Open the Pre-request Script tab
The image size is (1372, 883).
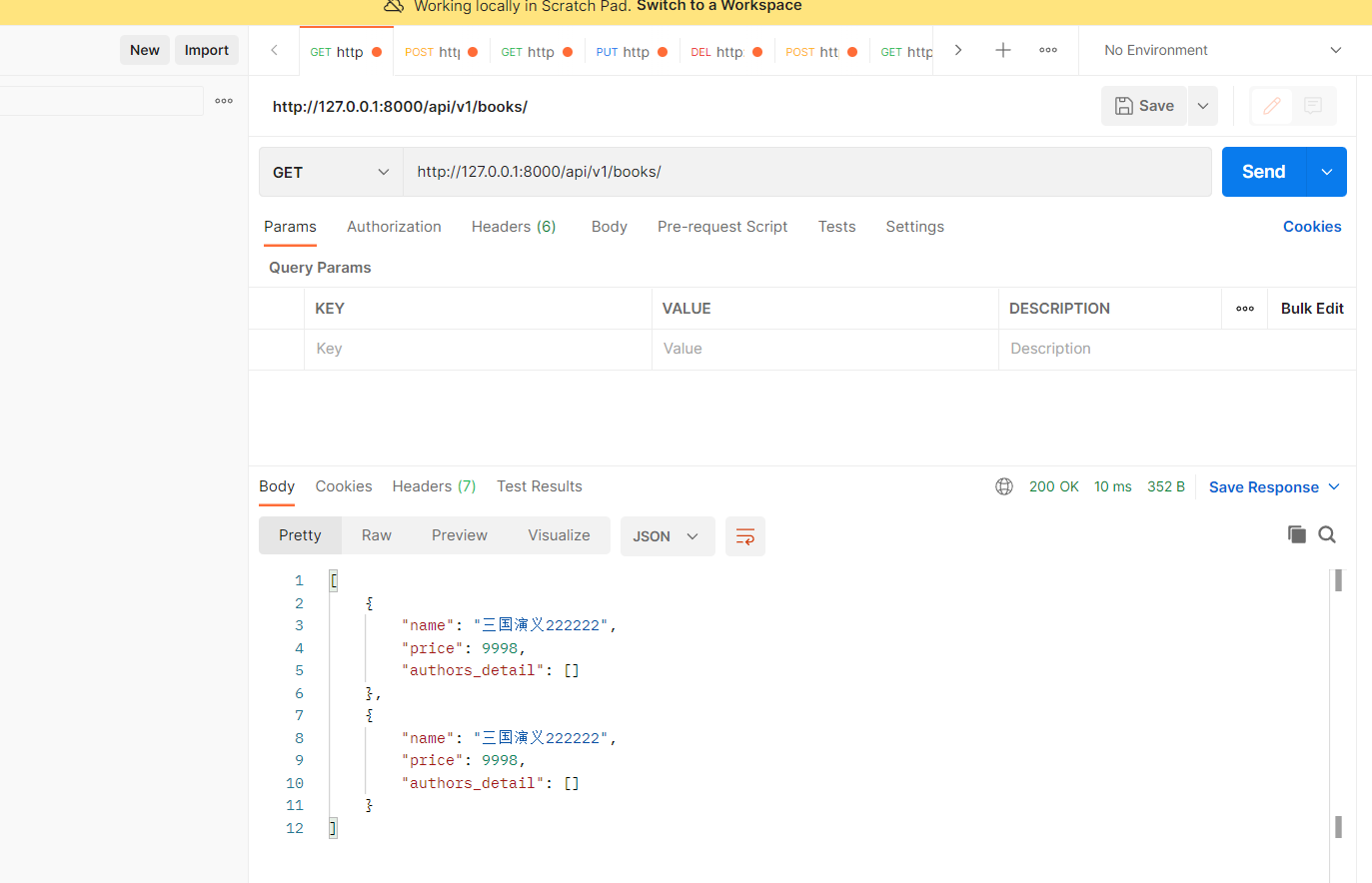click(x=722, y=227)
